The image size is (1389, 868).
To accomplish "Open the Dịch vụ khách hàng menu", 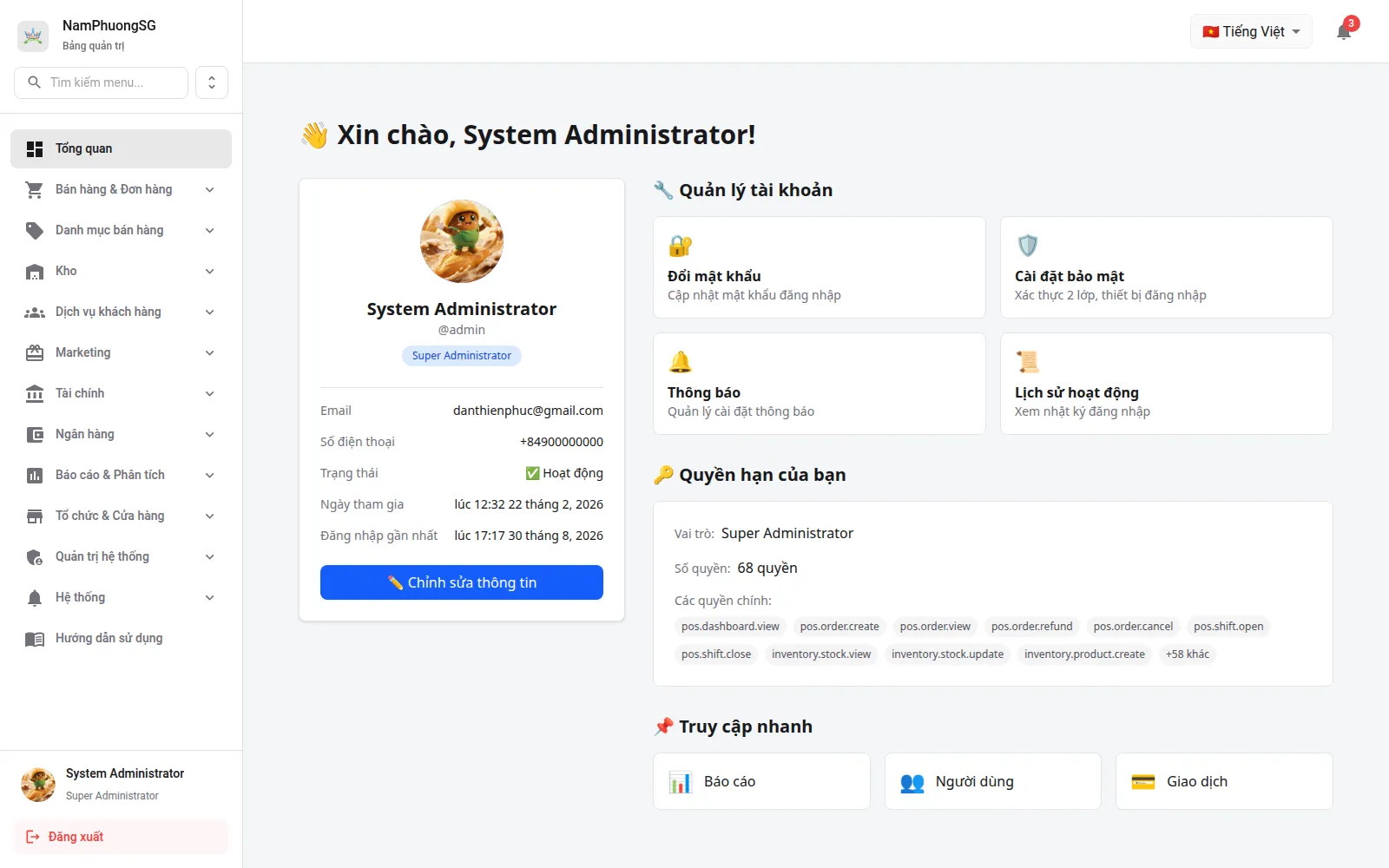I will (121, 312).
